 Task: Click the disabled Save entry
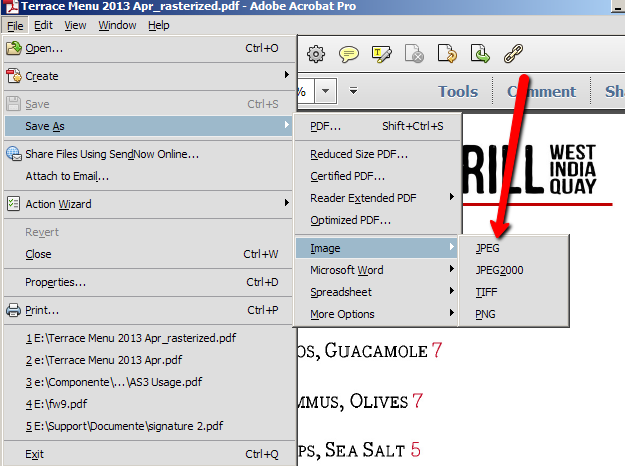(148, 104)
